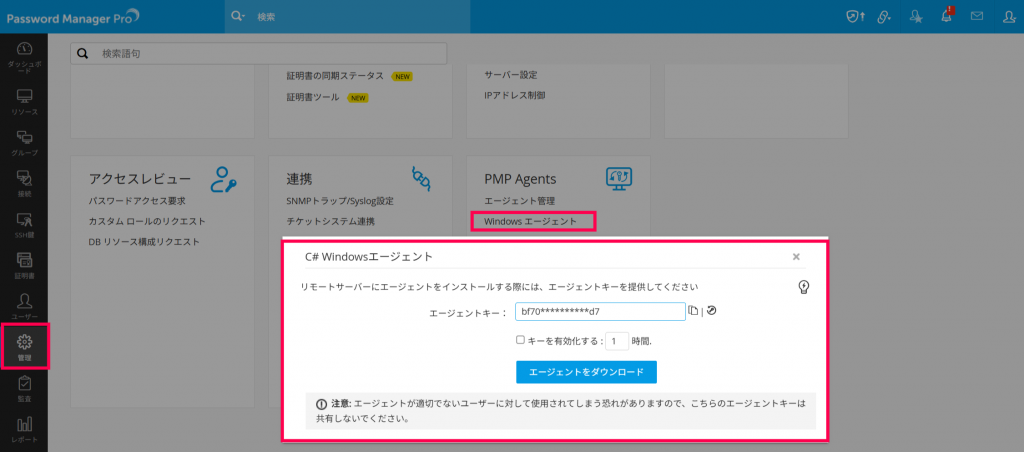Open the サーバー設定 link

click(511, 74)
